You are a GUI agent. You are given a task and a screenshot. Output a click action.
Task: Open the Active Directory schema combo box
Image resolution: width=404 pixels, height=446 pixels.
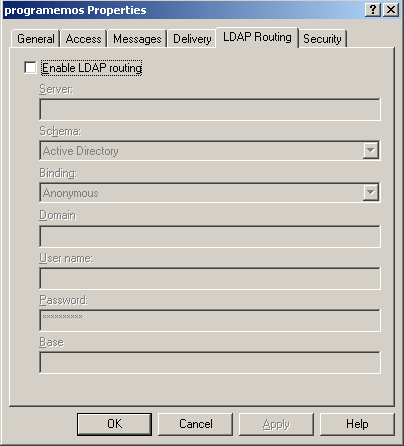point(210,151)
